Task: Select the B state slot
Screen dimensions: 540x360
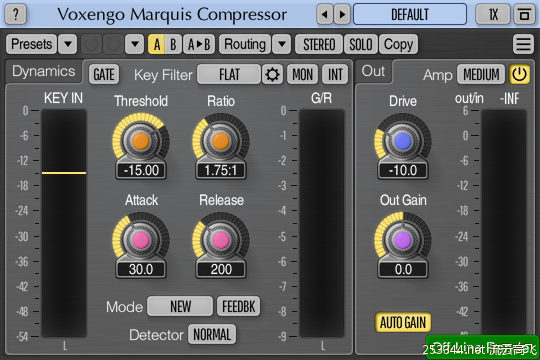Action: click(173, 44)
